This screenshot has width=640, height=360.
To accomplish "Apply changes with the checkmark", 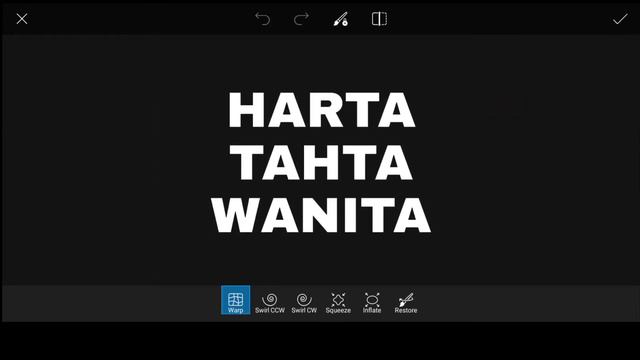I will (620, 19).
